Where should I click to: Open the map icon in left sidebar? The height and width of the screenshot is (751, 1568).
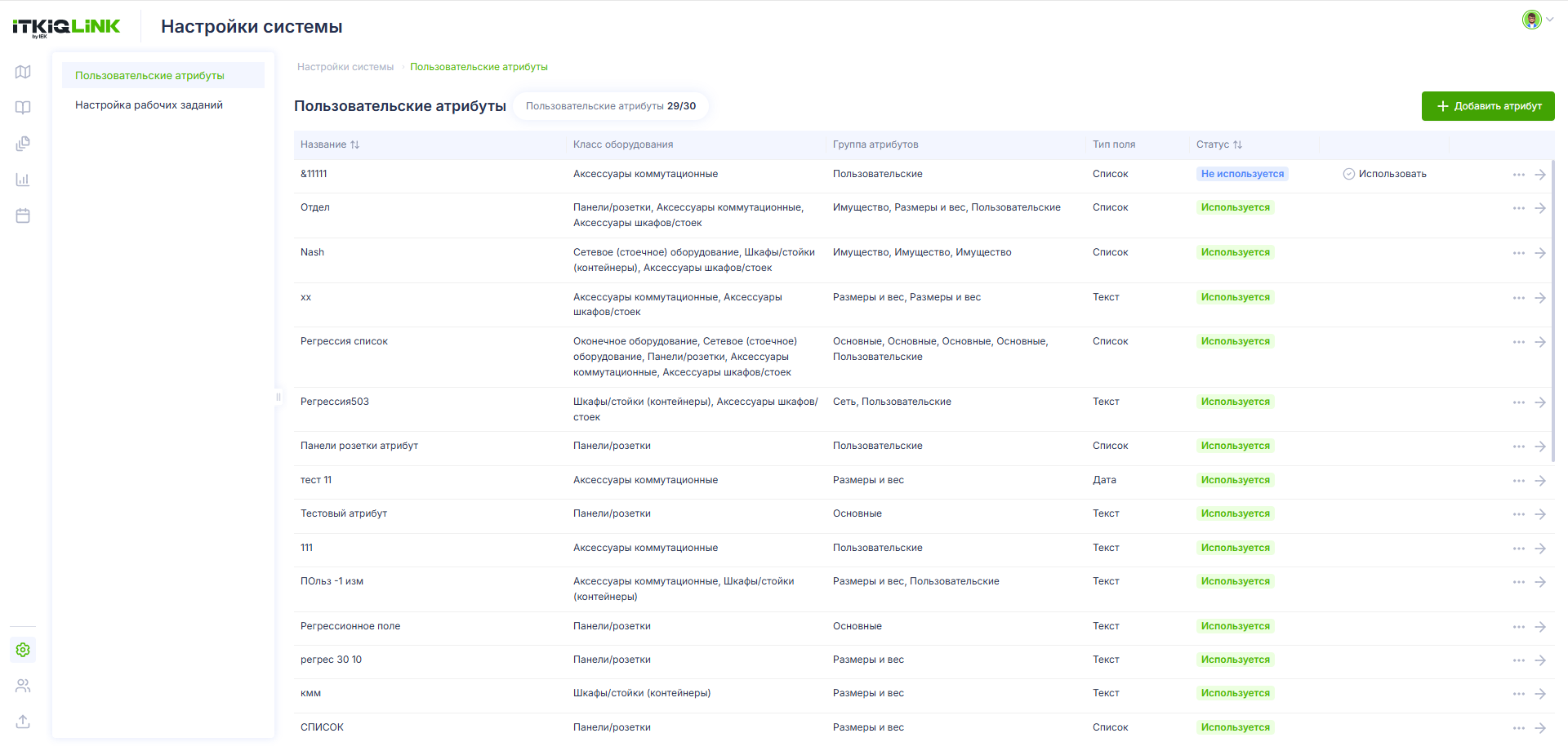[x=23, y=72]
